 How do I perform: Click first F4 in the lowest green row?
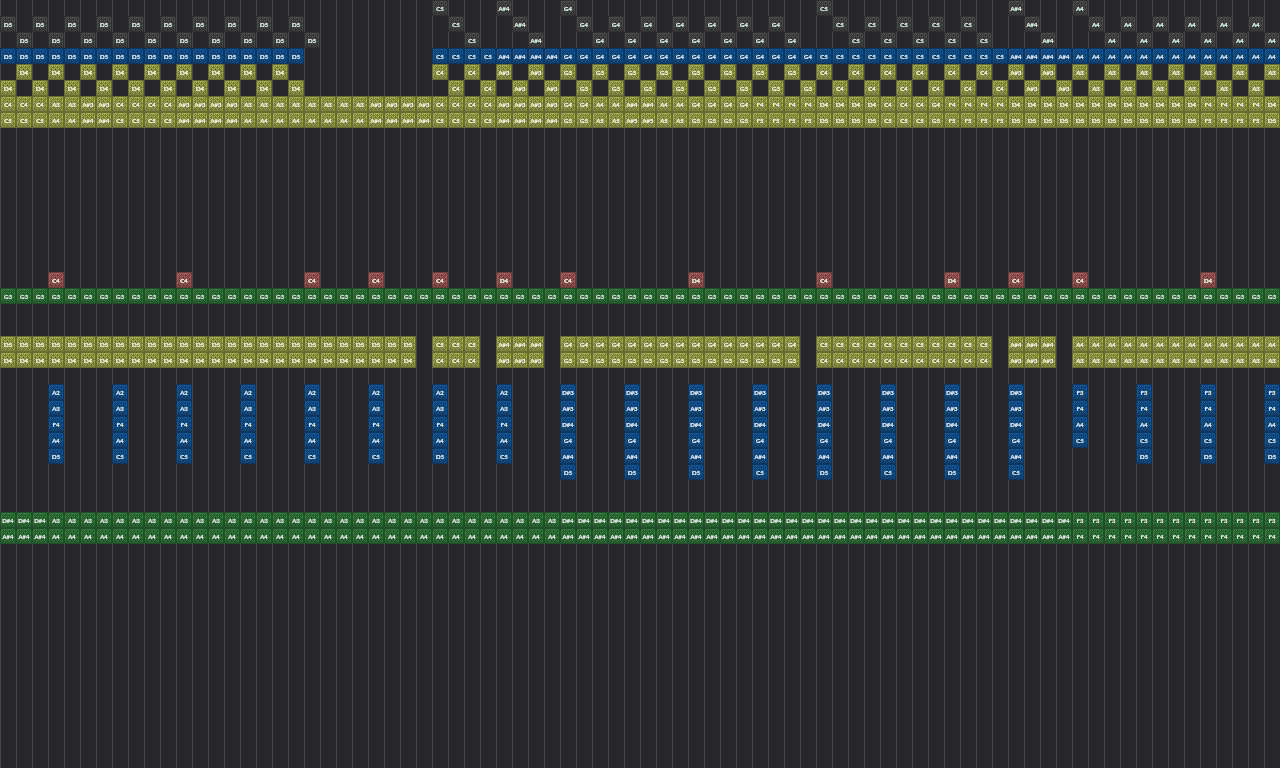tap(1080, 536)
